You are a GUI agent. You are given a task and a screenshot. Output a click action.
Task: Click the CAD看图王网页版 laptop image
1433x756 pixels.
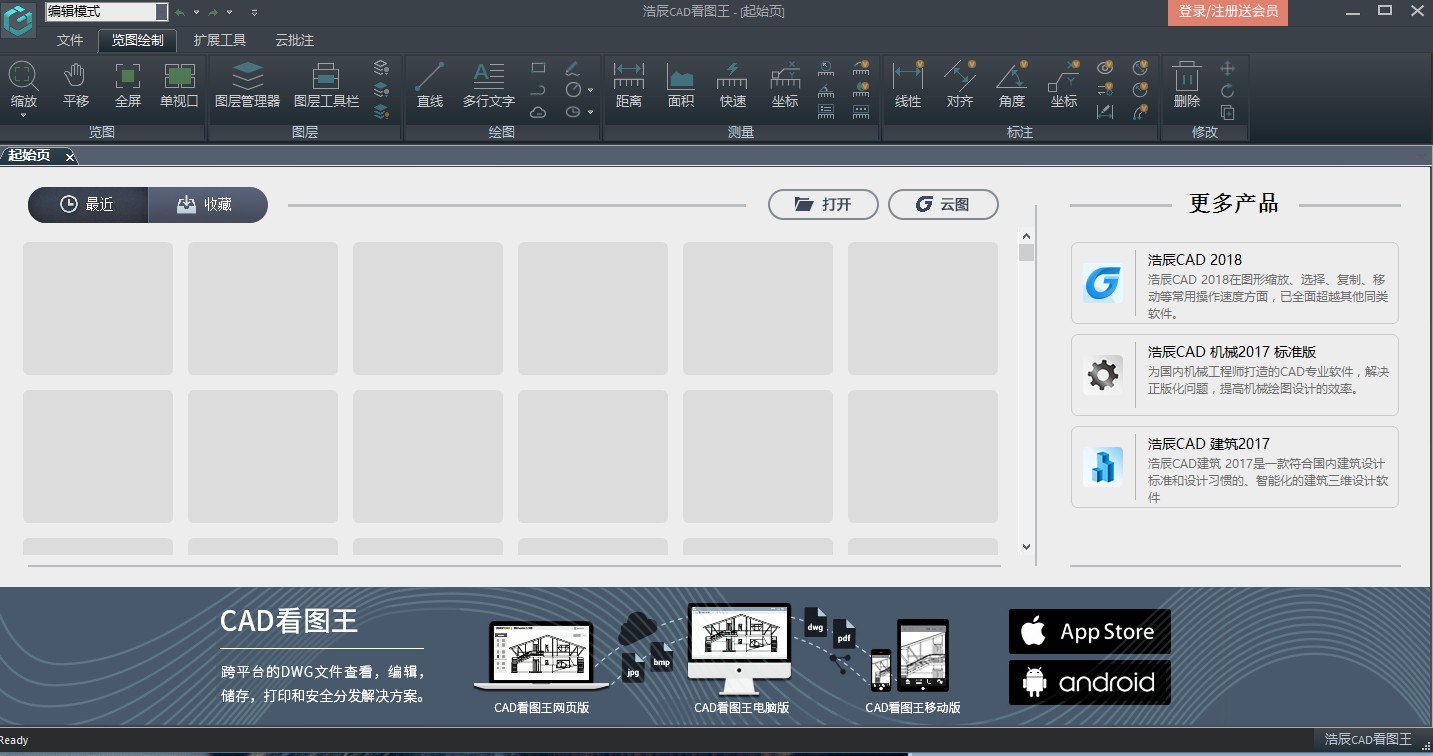pyautogui.click(x=541, y=656)
